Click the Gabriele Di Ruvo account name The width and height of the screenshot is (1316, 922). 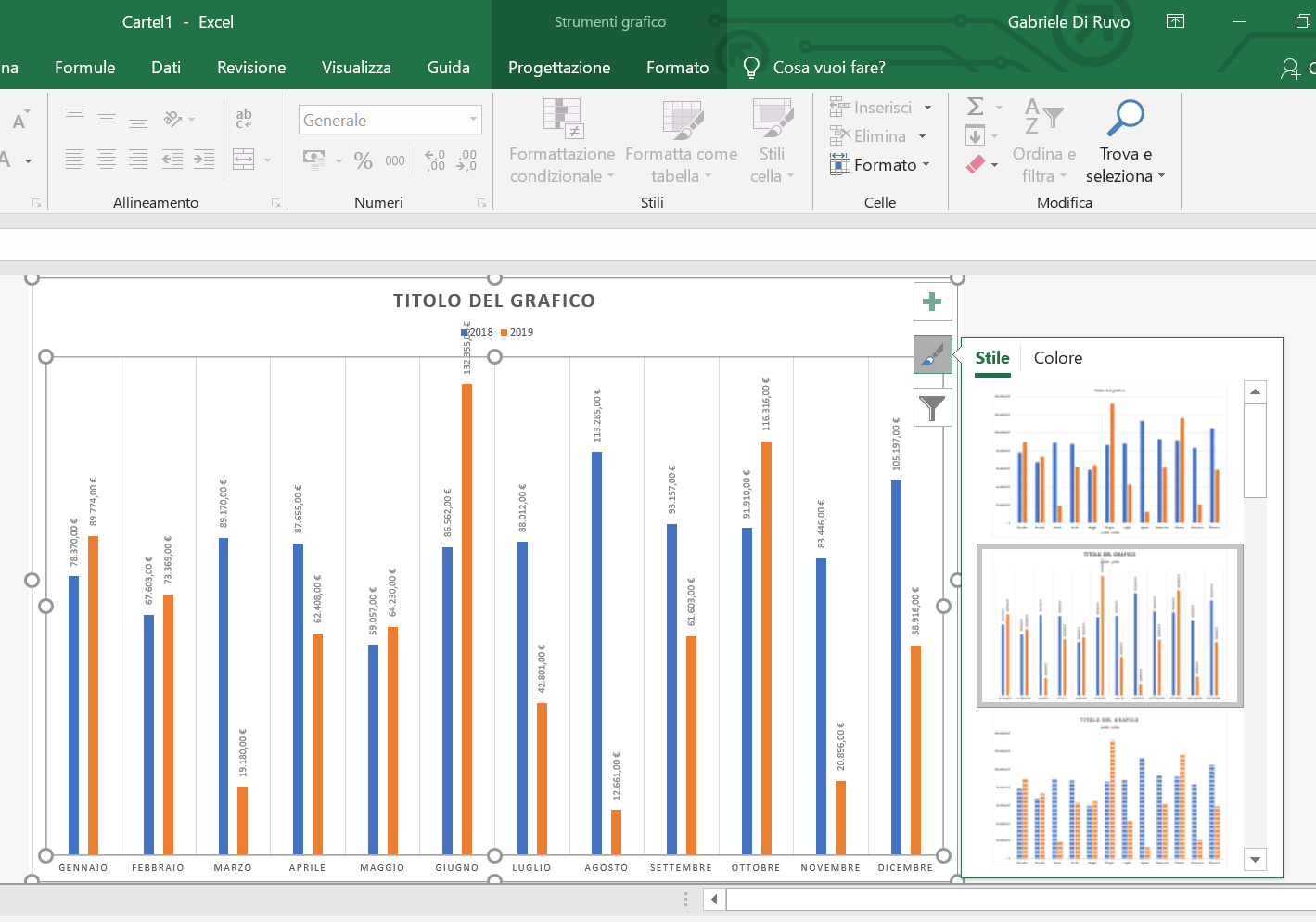[x=1068, y=22]
